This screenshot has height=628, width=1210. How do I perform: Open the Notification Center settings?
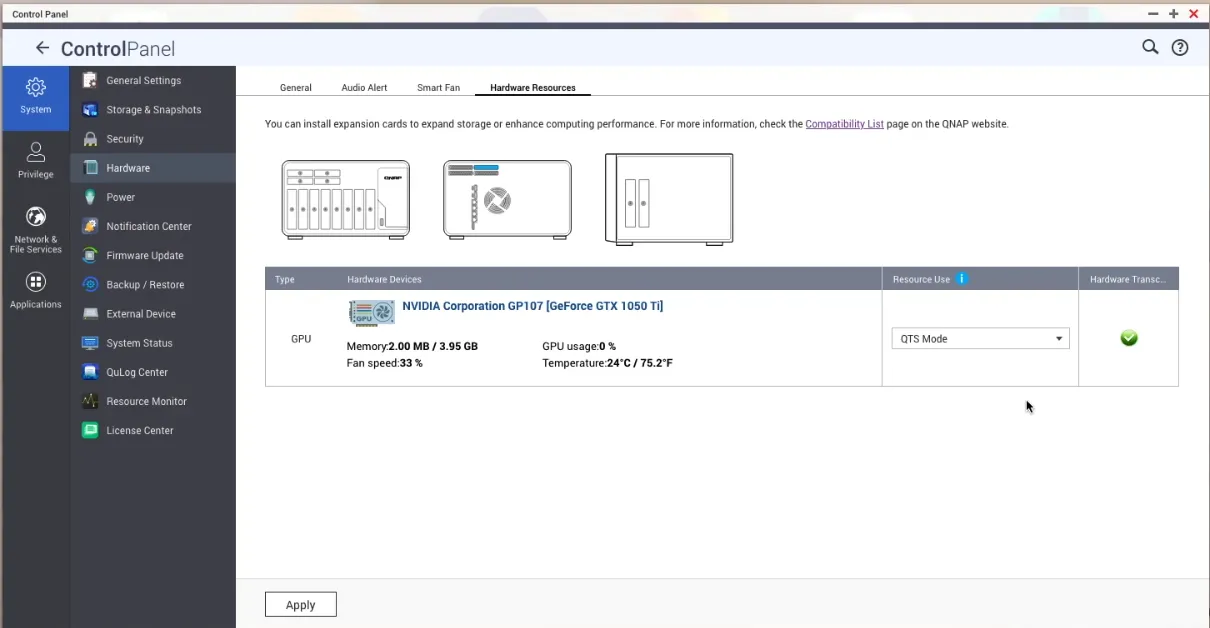coord(149,226)
